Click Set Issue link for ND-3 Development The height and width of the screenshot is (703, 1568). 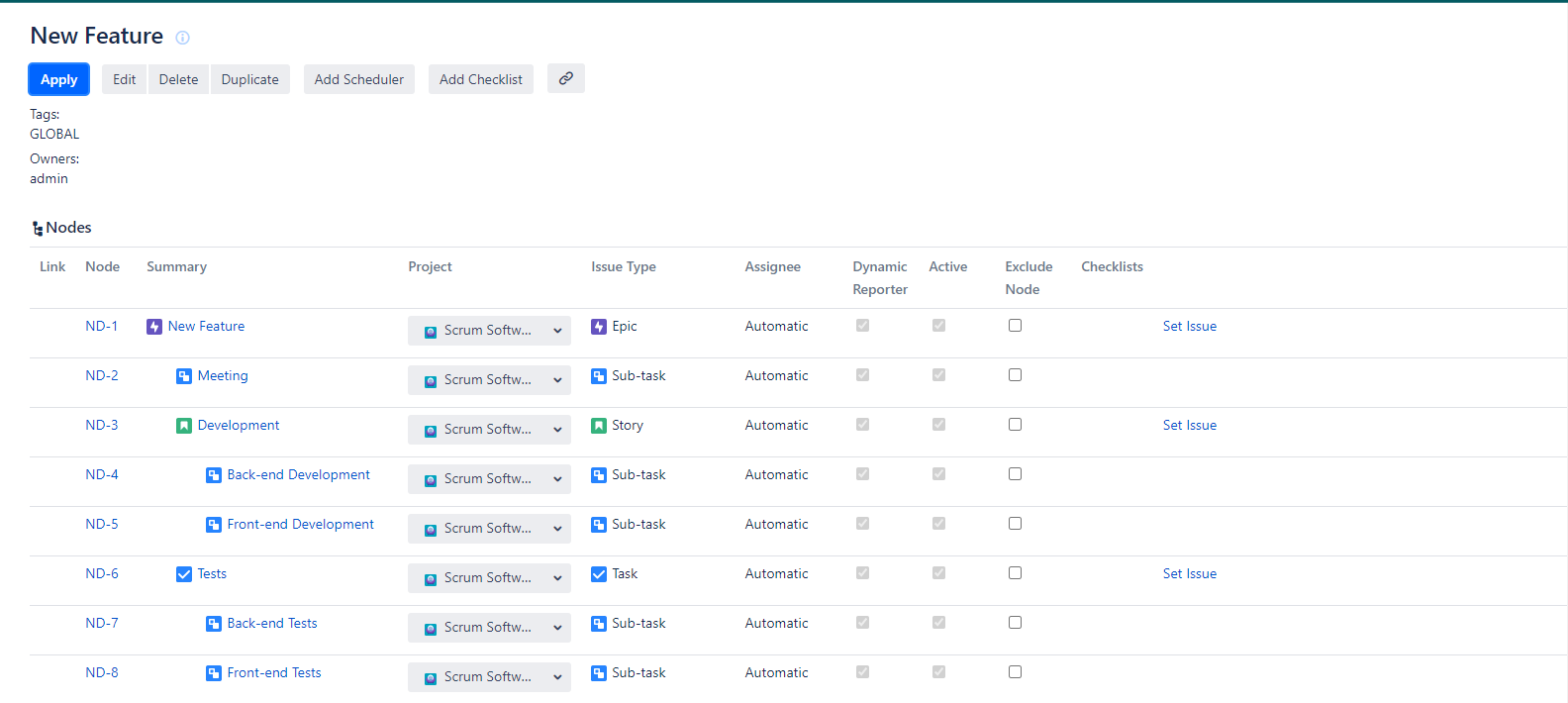point(1189,426)
